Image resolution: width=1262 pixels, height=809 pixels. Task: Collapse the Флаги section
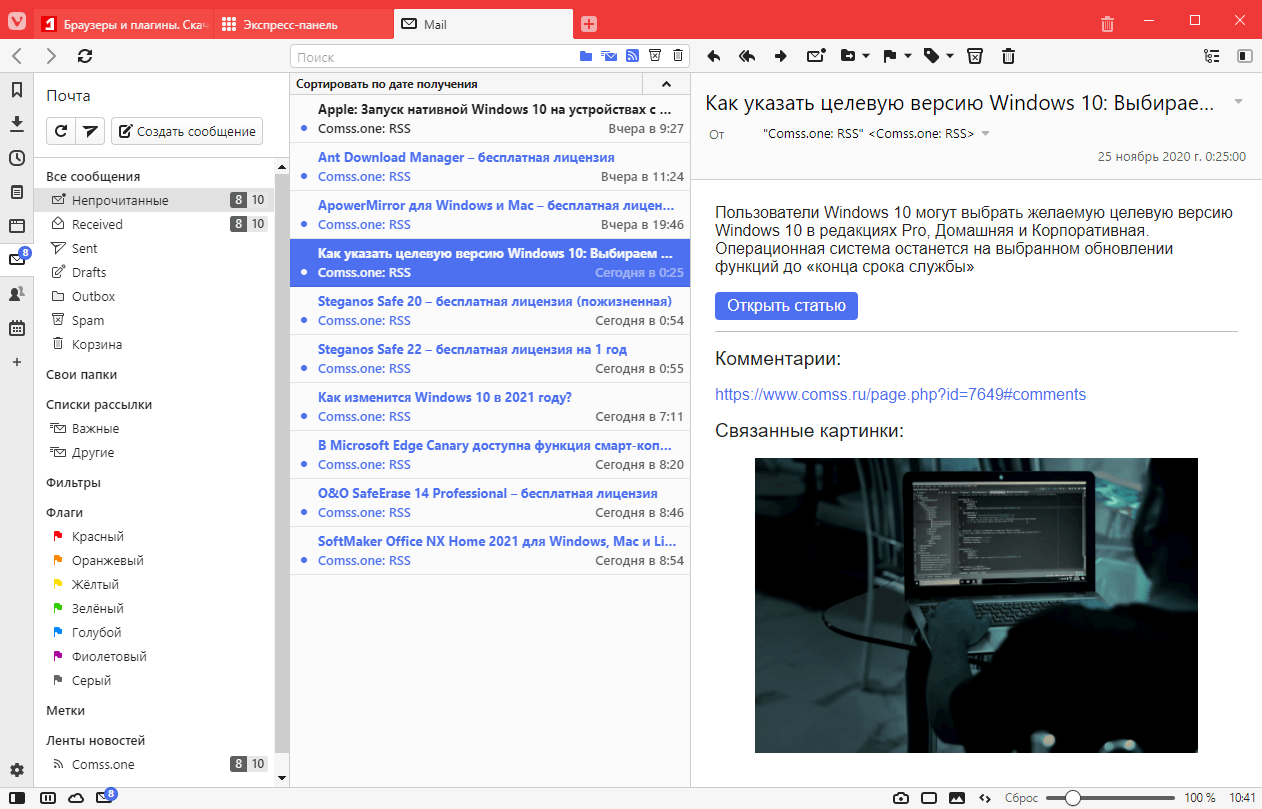64,512
